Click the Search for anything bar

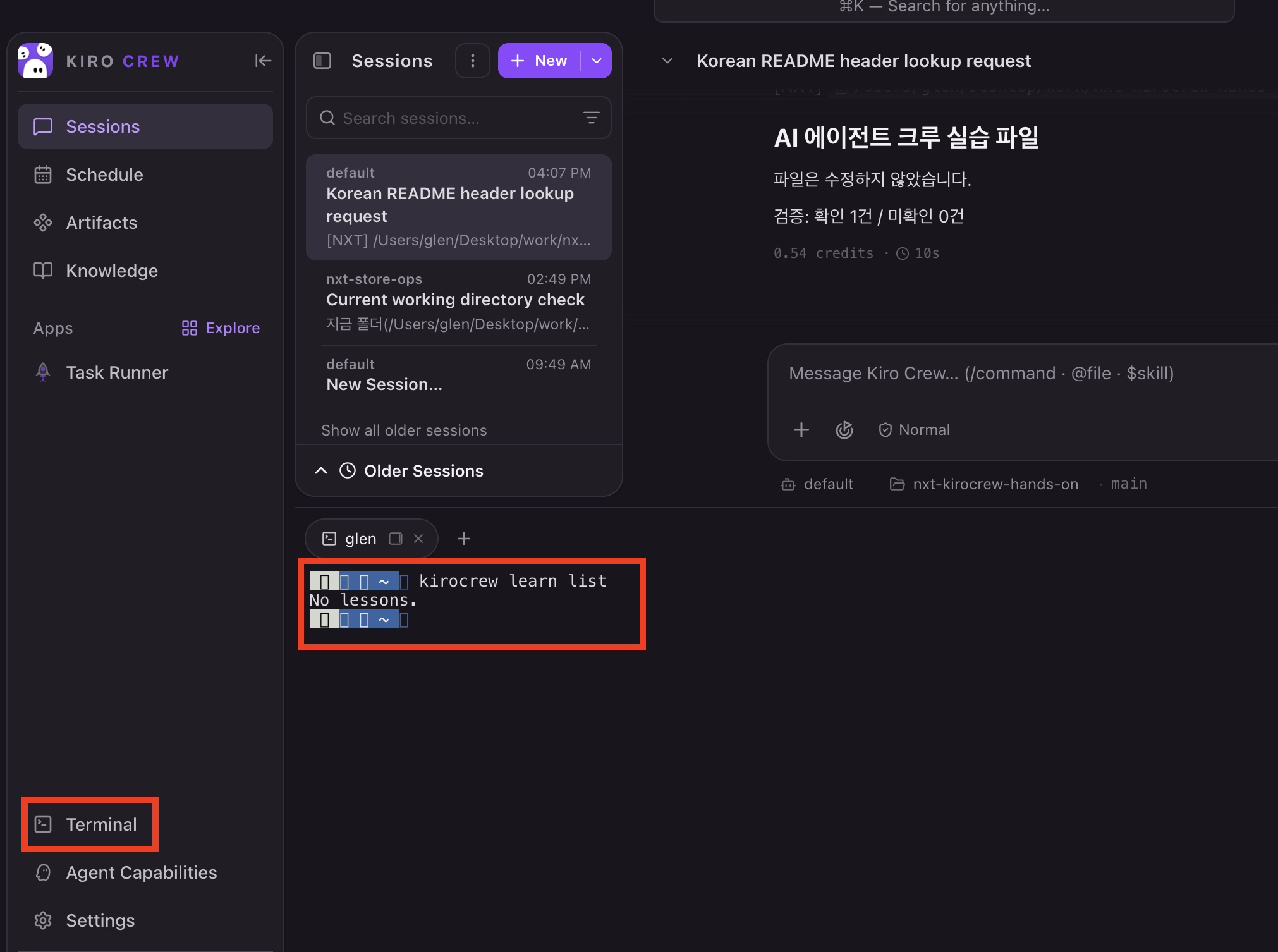pos(943,7)
